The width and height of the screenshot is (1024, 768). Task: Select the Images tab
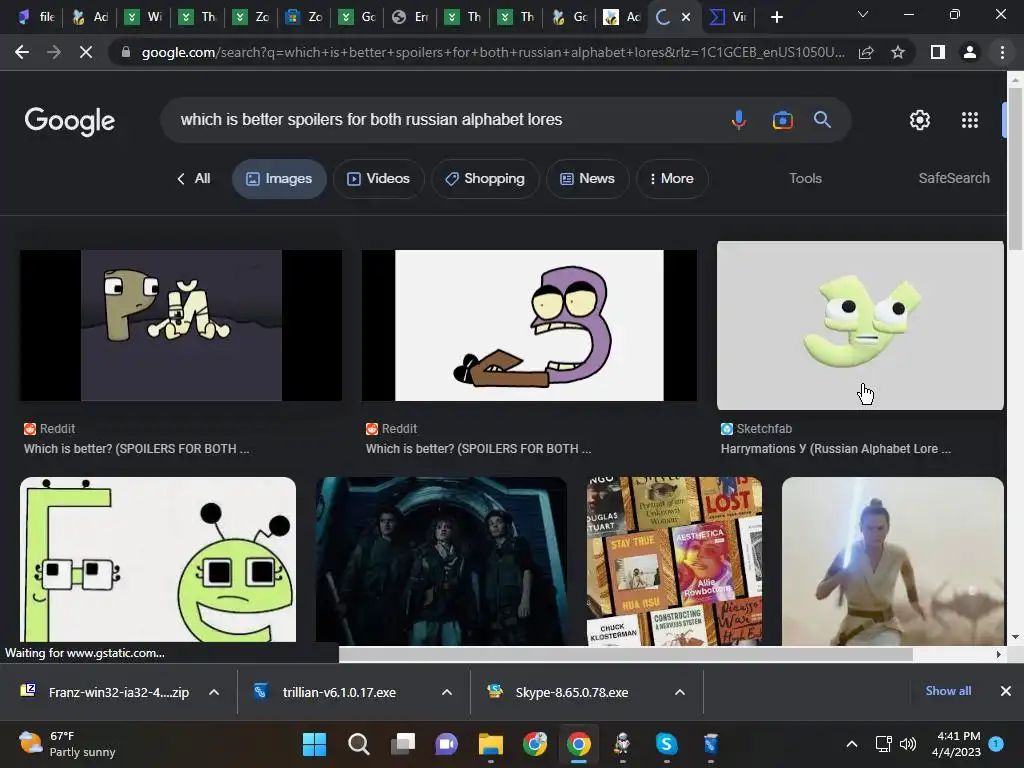[x=280, y=179]
